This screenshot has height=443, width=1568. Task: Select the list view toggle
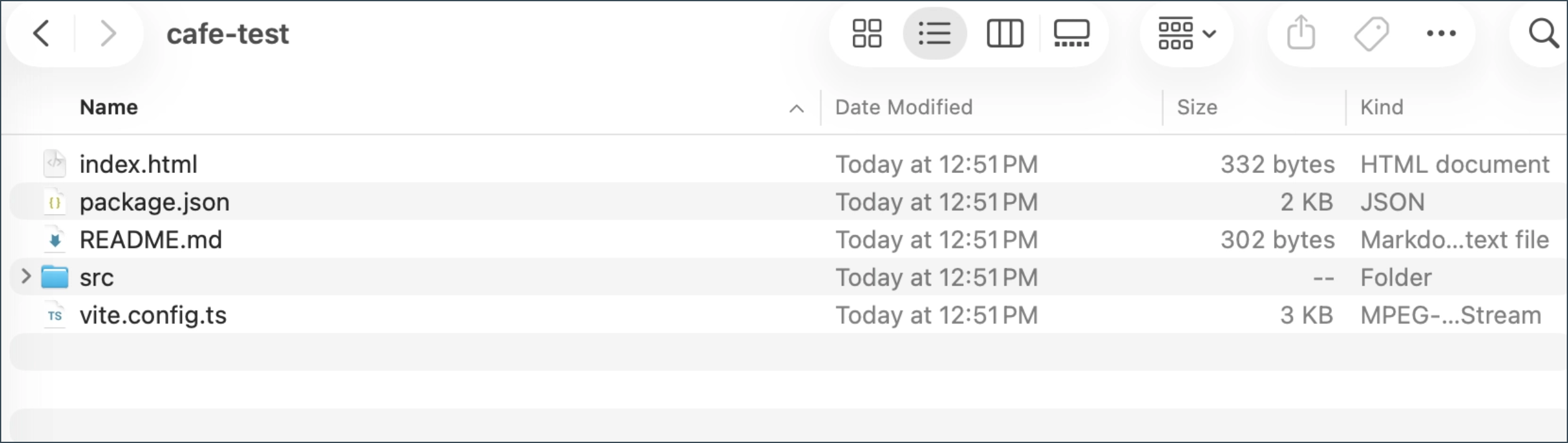[x=934, y=34]
